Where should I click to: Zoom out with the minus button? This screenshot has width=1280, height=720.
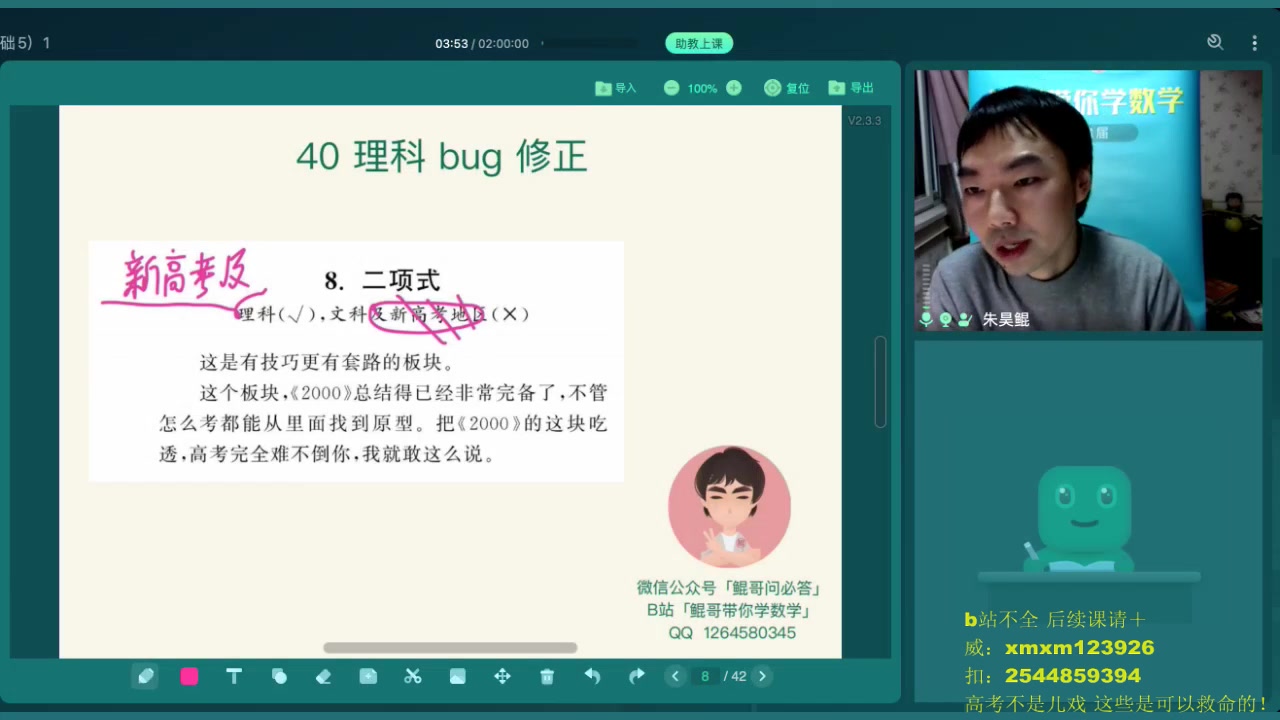pos(671,88)
